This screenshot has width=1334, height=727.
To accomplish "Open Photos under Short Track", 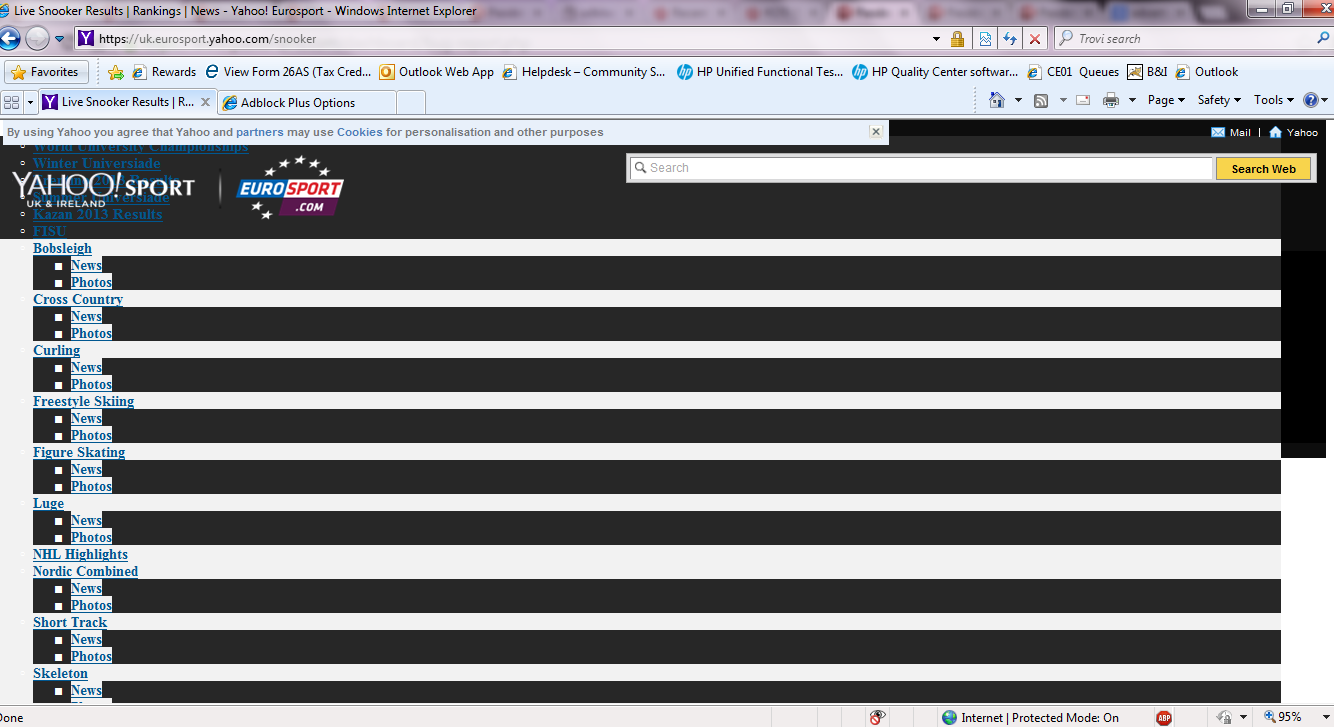I will (x=91, y=656).
